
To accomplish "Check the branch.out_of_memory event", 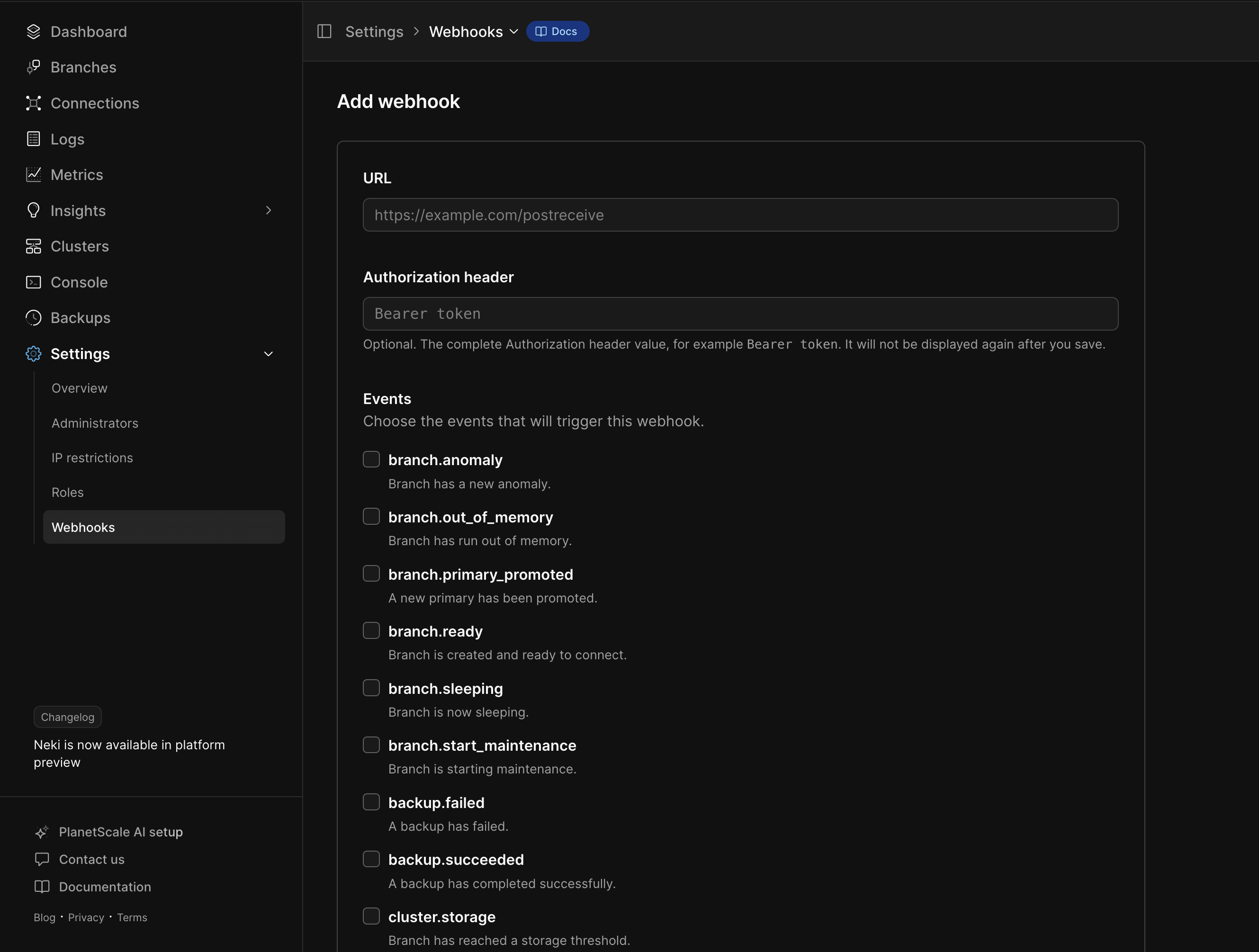I will click(371, 517).
